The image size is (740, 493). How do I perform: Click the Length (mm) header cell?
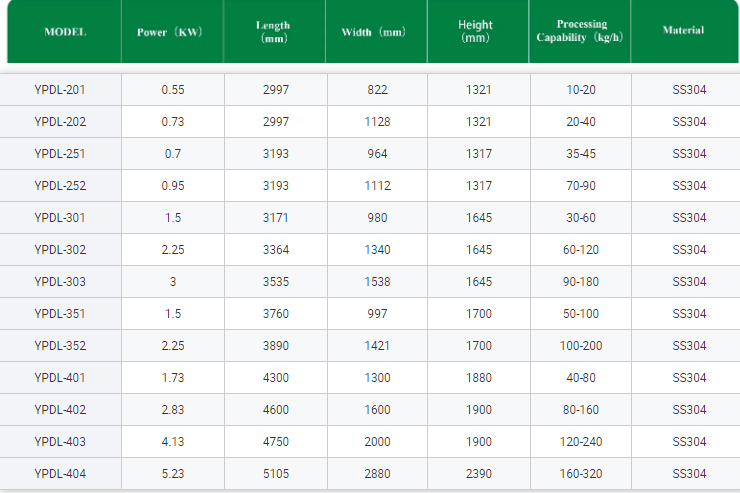273,32
